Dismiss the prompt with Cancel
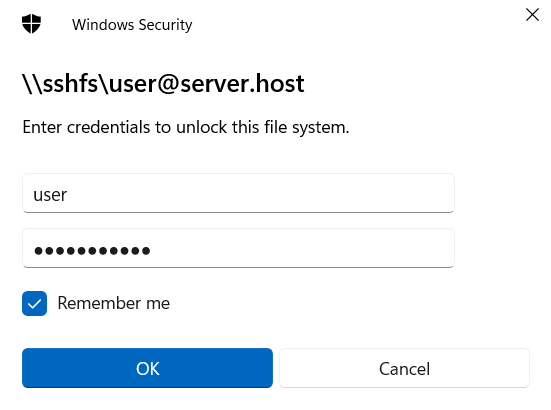 tap(404, 368)
